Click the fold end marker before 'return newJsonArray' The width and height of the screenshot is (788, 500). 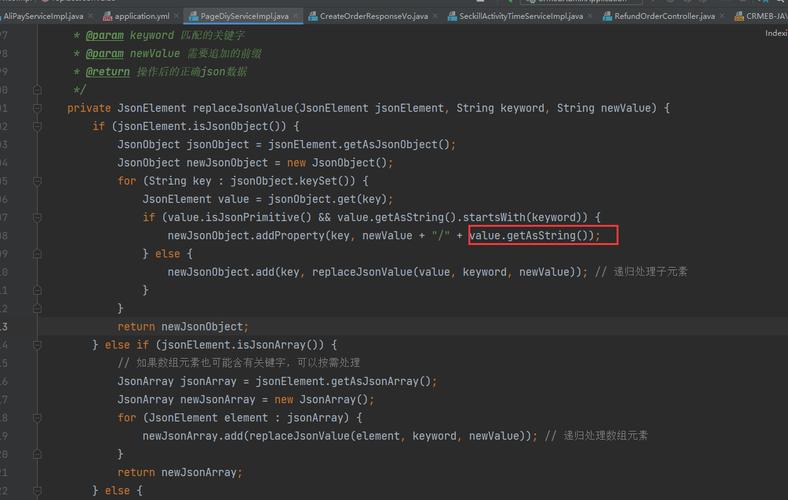[x=37, y=454]
